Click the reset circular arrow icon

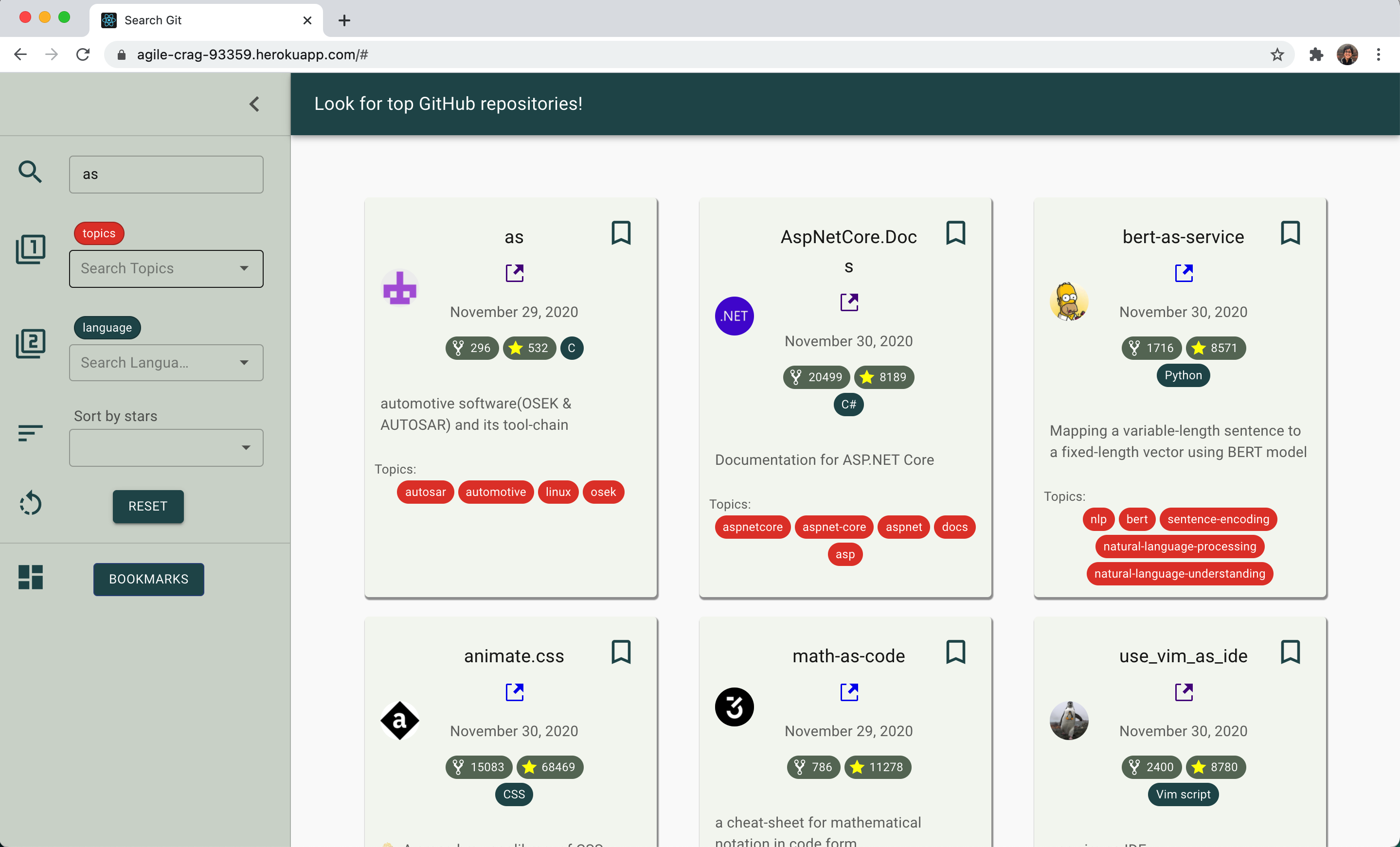point(30,503)
